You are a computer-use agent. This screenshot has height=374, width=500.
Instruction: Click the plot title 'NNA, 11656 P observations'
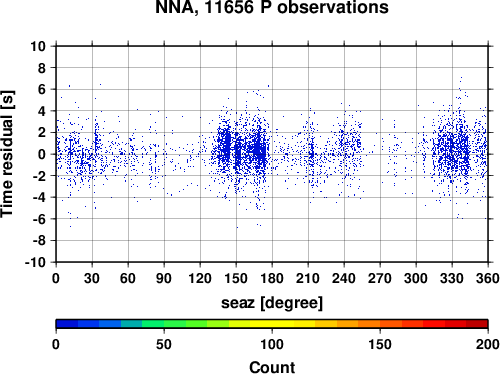272,7
